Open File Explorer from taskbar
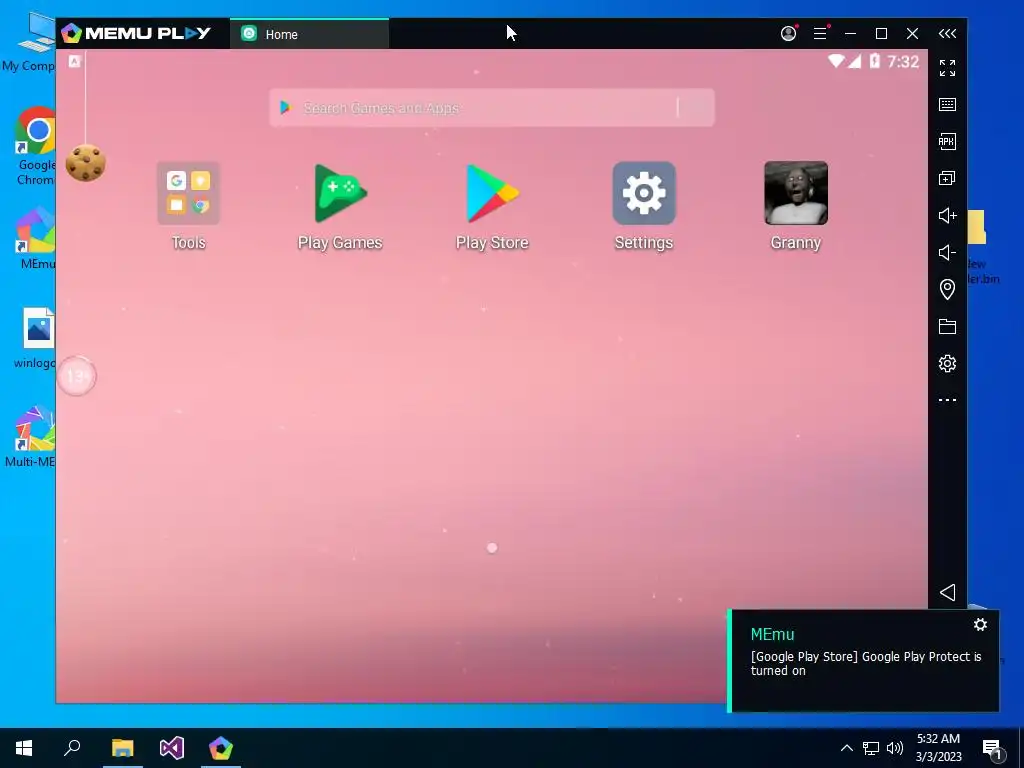This screenshot has height=768, width=1024. (122, 748)
